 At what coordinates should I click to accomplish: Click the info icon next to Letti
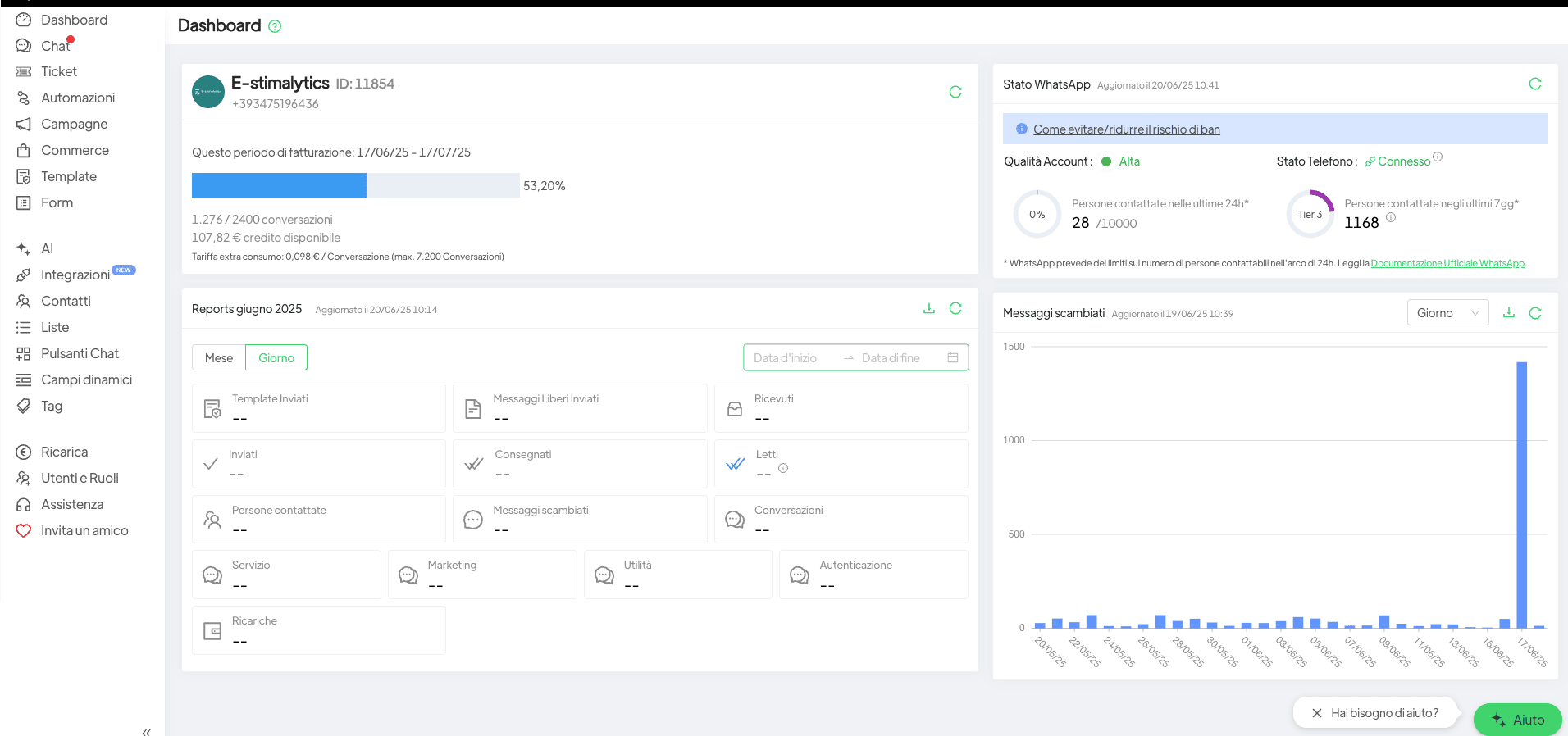[x=783, y=468]
